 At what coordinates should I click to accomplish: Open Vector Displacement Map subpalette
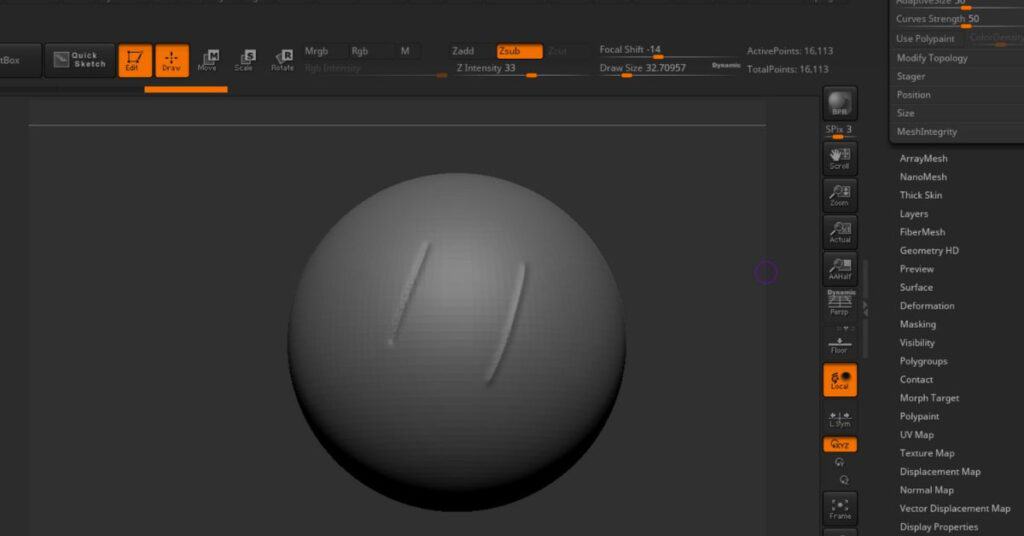(x=955, y=509)
